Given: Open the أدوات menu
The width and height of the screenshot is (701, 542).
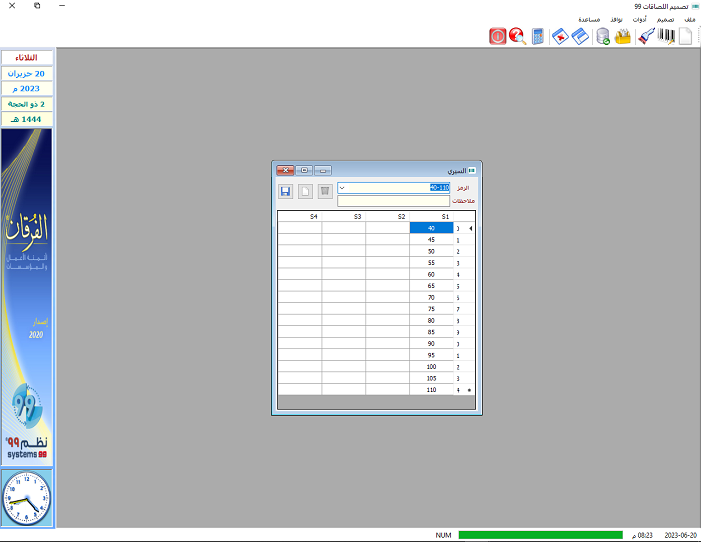Looking at the screenshot, I should 639,19.
